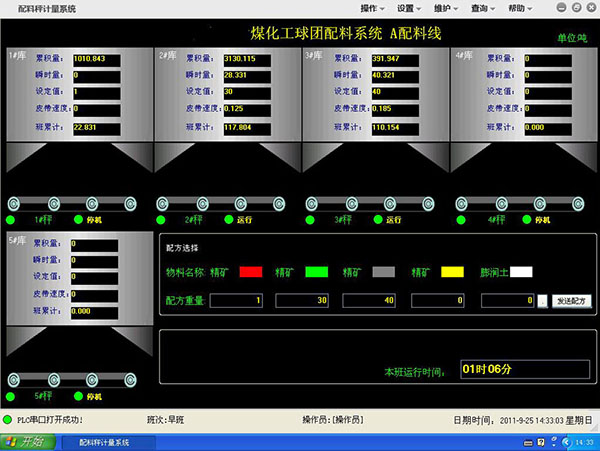Click the 1#库 设定值 input field
Image resolution: width=600 pixels, height=451 pixels.
pos(95,92)
